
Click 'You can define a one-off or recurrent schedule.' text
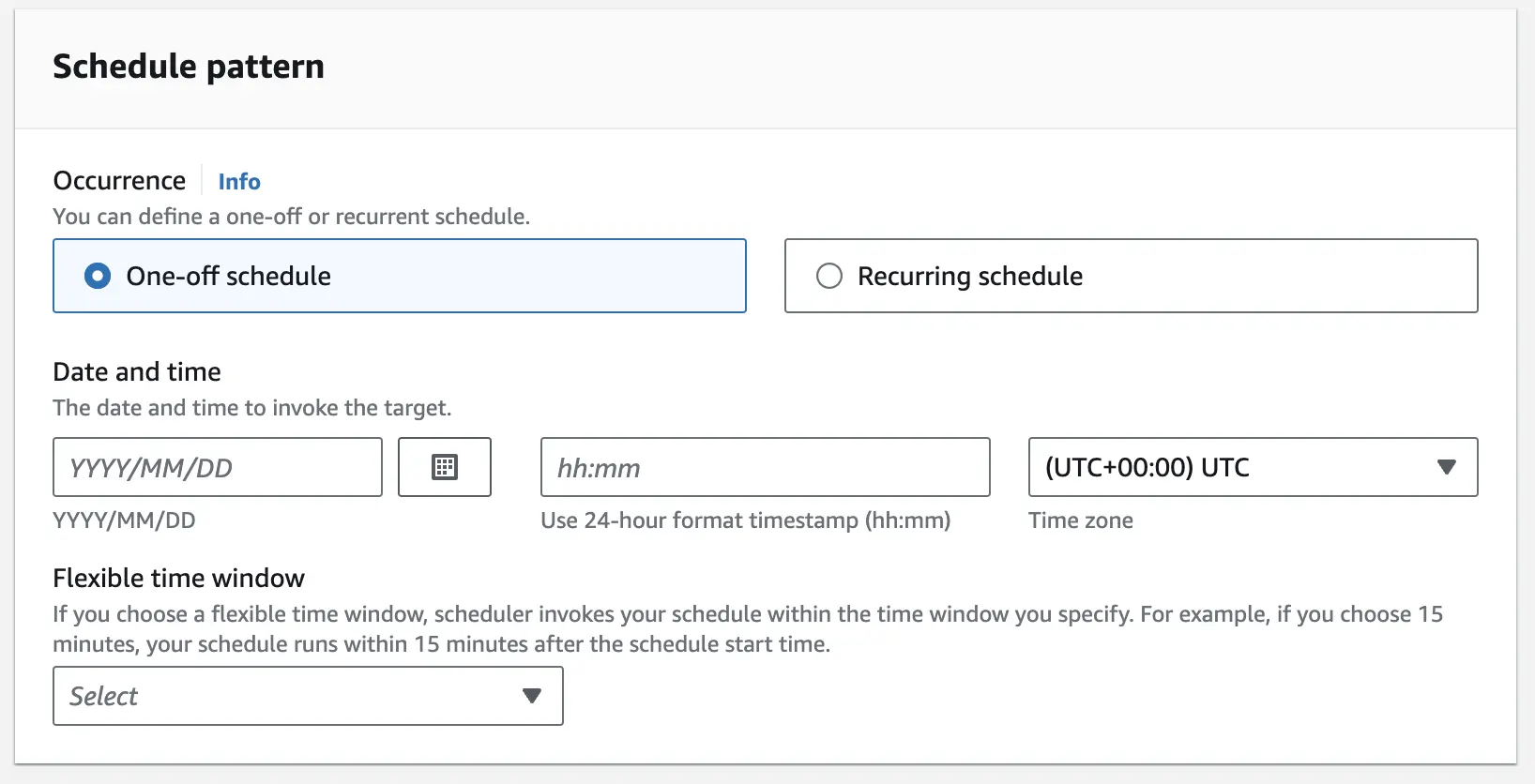pyautogui.click(x=292, y=217)
